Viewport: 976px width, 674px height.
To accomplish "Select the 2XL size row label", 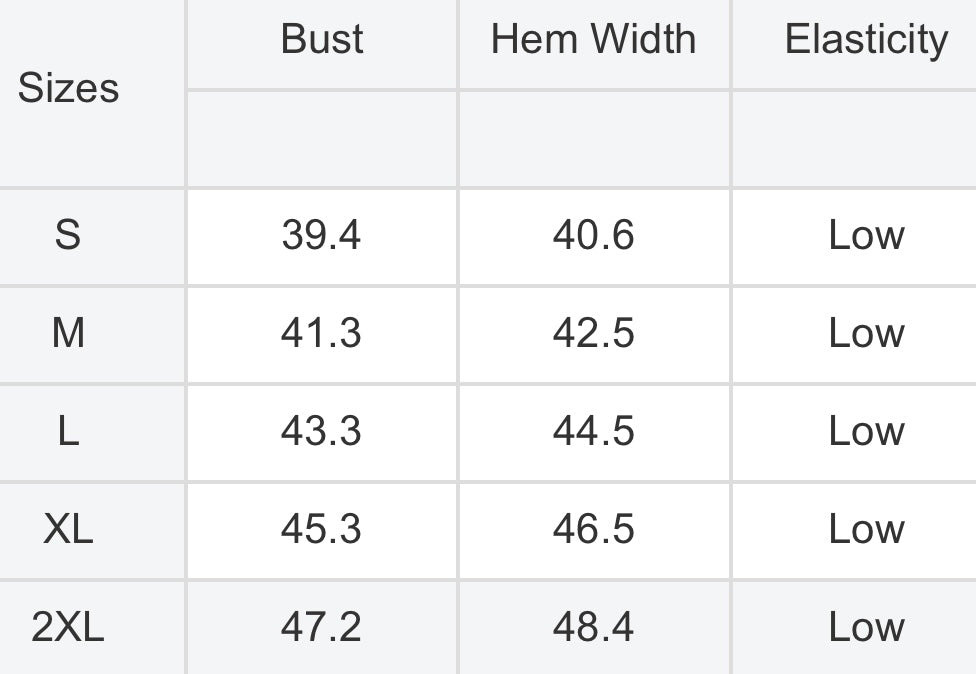I will pyautogui.click(x=68, y=627).
